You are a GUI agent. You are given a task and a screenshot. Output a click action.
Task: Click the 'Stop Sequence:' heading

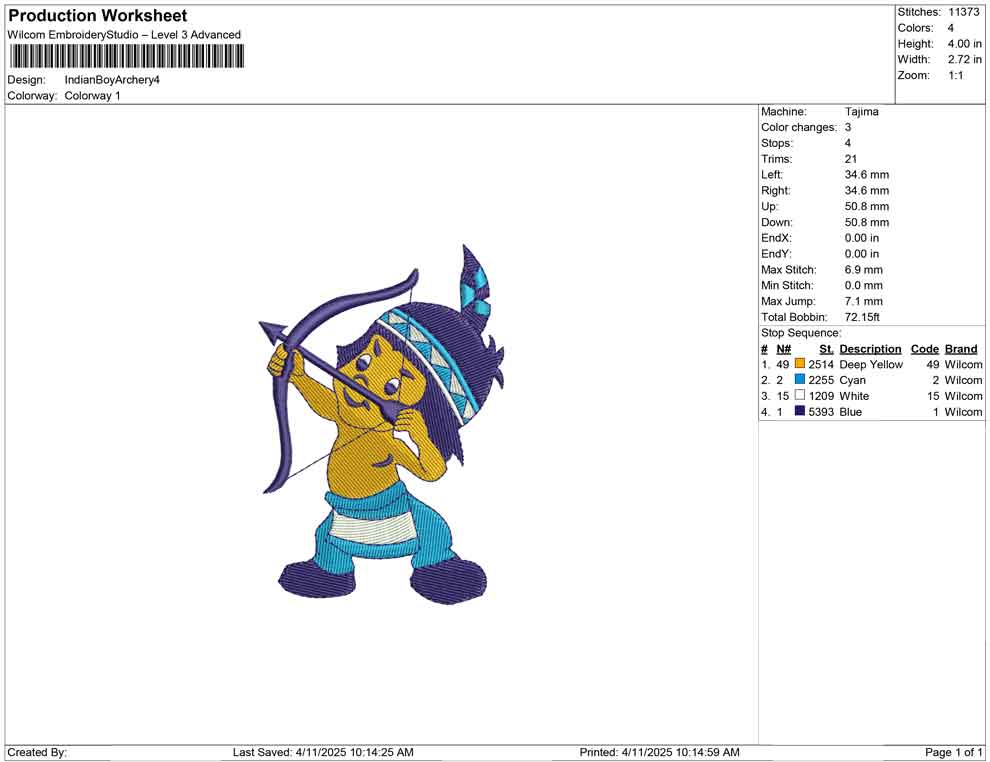point(801,333)
